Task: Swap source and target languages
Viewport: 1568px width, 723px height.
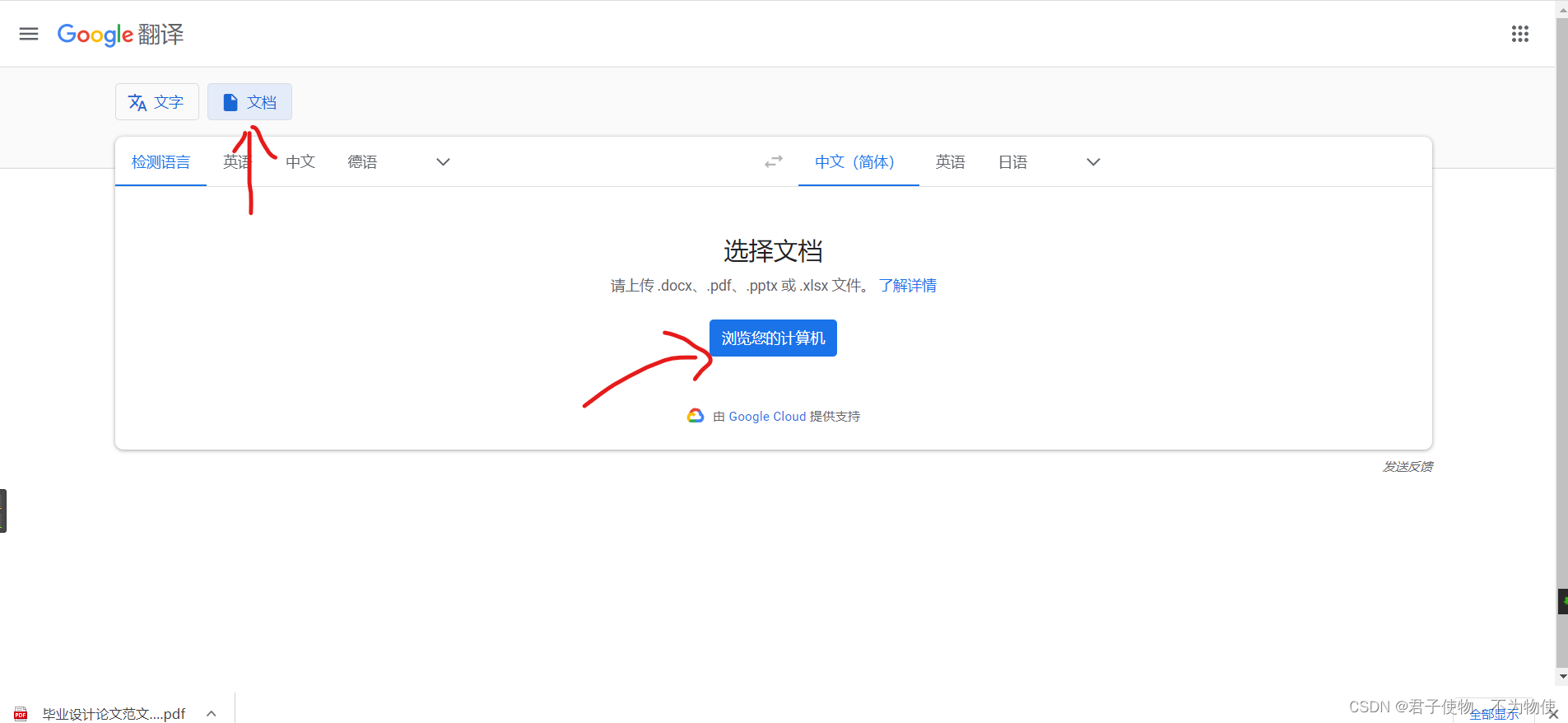Action: point(774,162)
